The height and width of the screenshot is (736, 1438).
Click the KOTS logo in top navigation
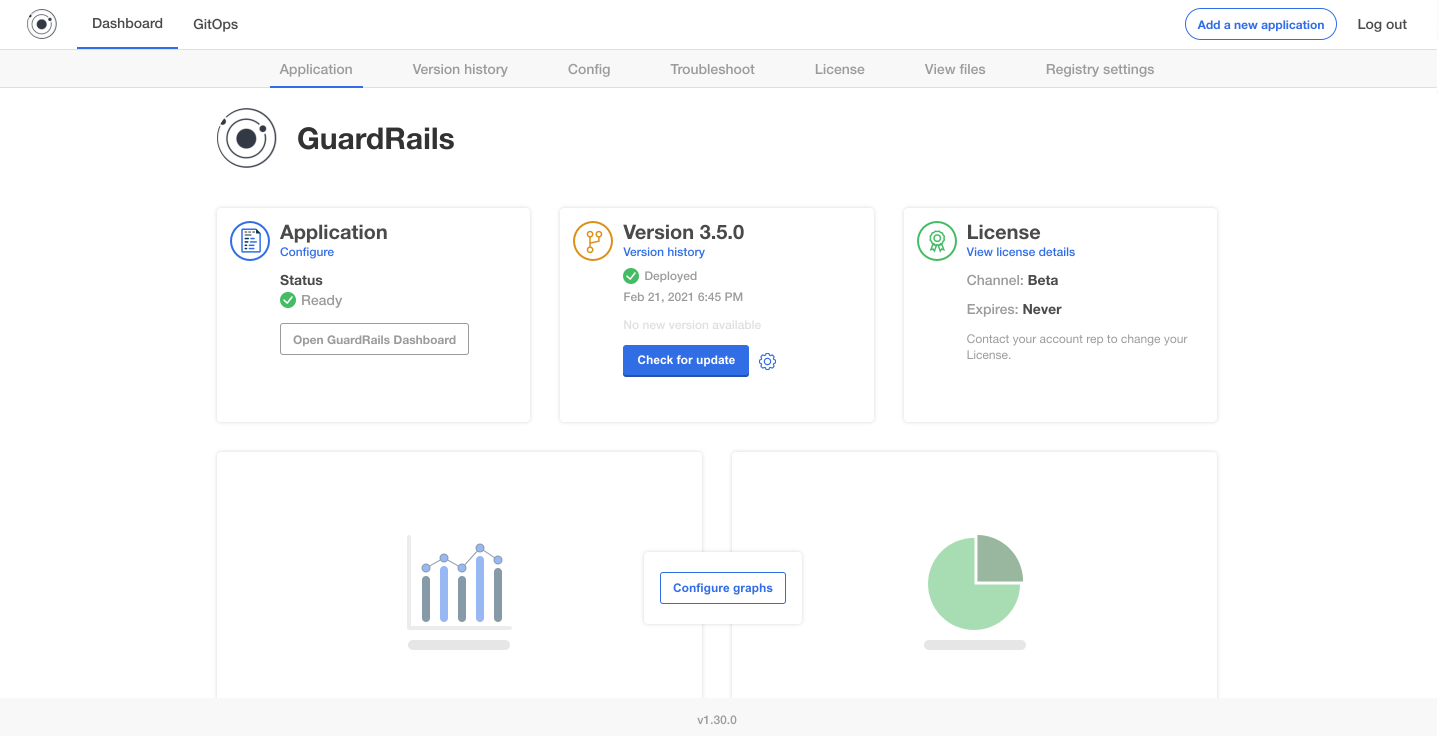(41, 24)
